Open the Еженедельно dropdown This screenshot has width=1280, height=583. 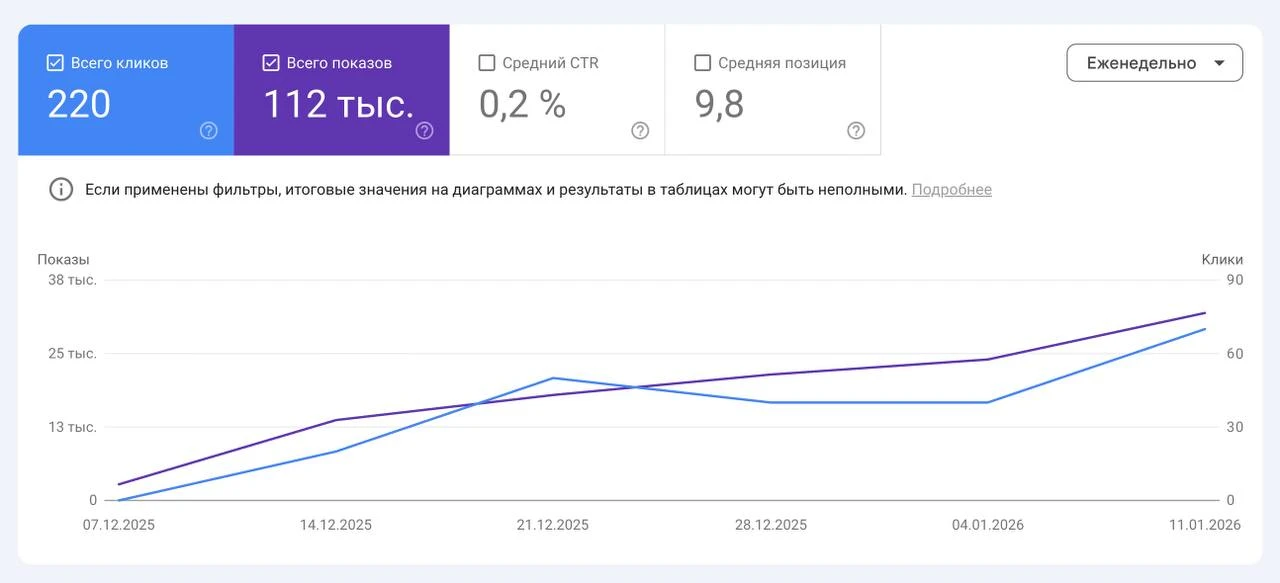(x=1154, y=62)
